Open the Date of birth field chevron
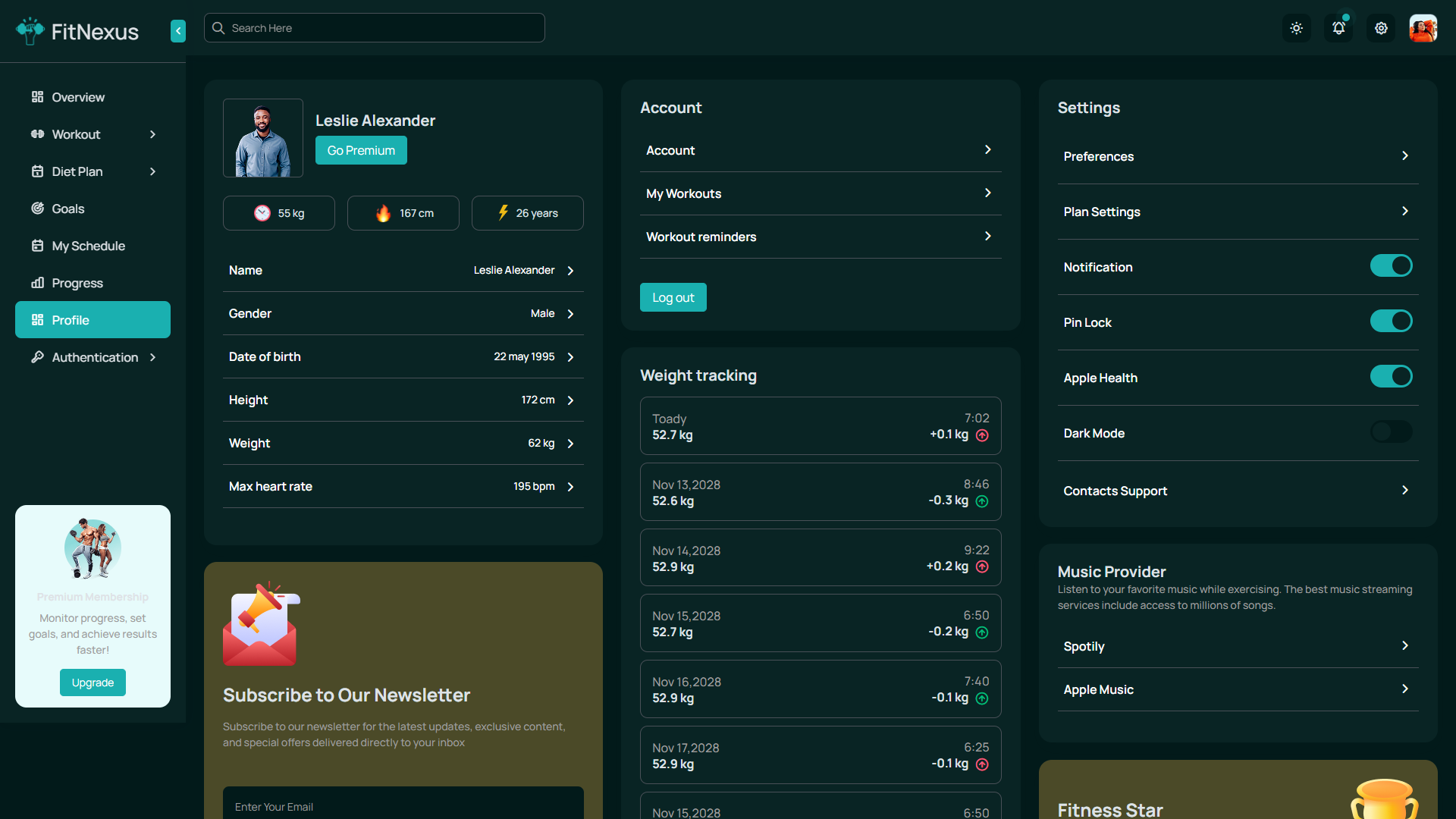The width and height of the screenshot is (1456, 819). pyautogui.click(x=570, y=356)
